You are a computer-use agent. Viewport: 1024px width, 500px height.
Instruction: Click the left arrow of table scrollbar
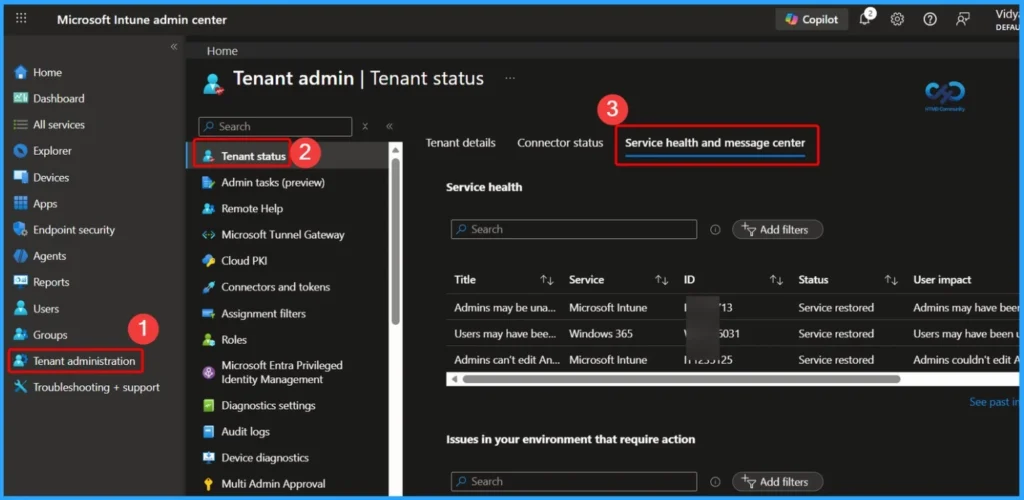(x=453, y=379)
